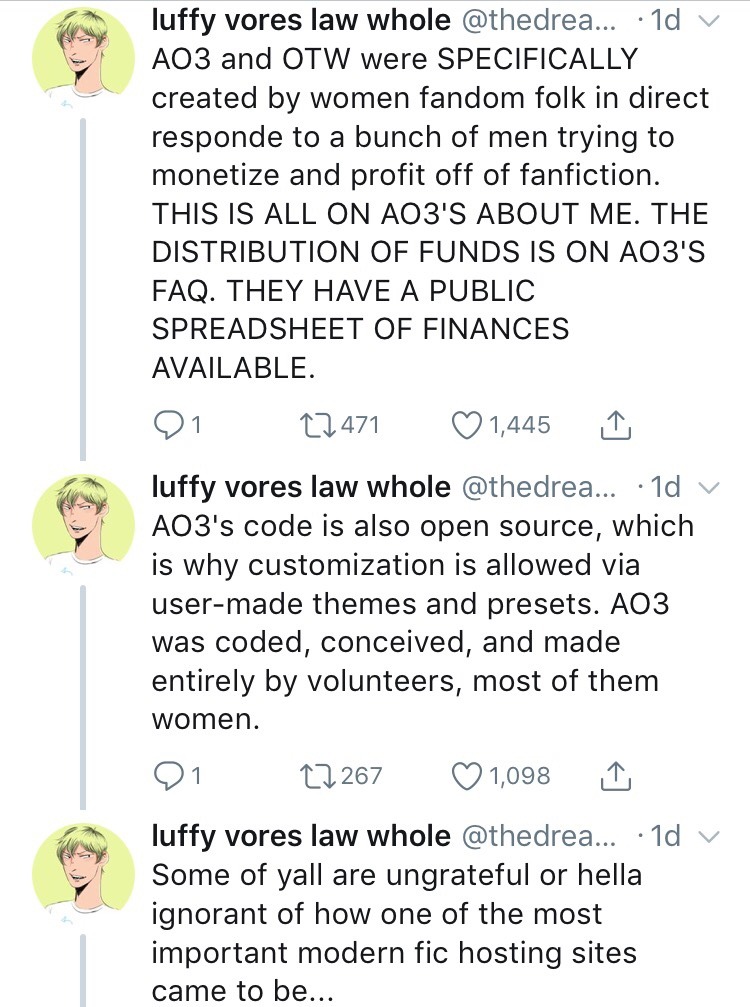Share the open source code tweet
750x1007 pixels.
[x=612, y=775]
